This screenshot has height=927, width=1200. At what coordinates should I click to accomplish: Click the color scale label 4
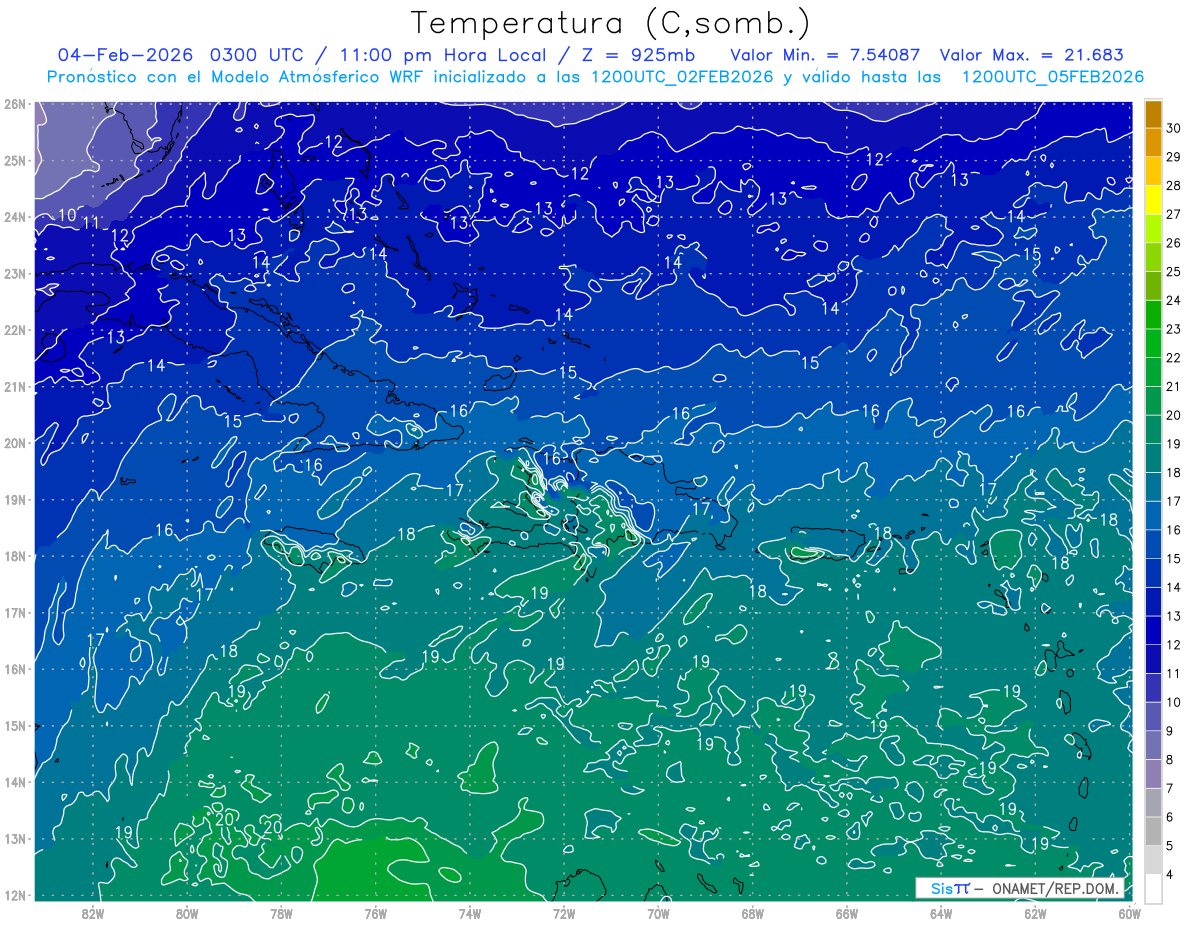tap(1170, 874)
